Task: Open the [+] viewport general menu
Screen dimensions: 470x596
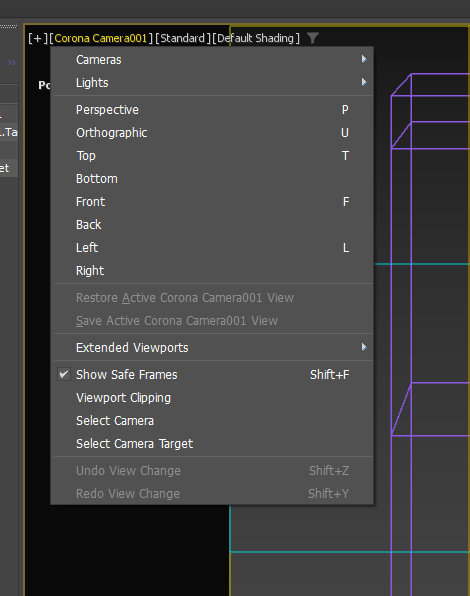Action: click(x=38, y=38)
